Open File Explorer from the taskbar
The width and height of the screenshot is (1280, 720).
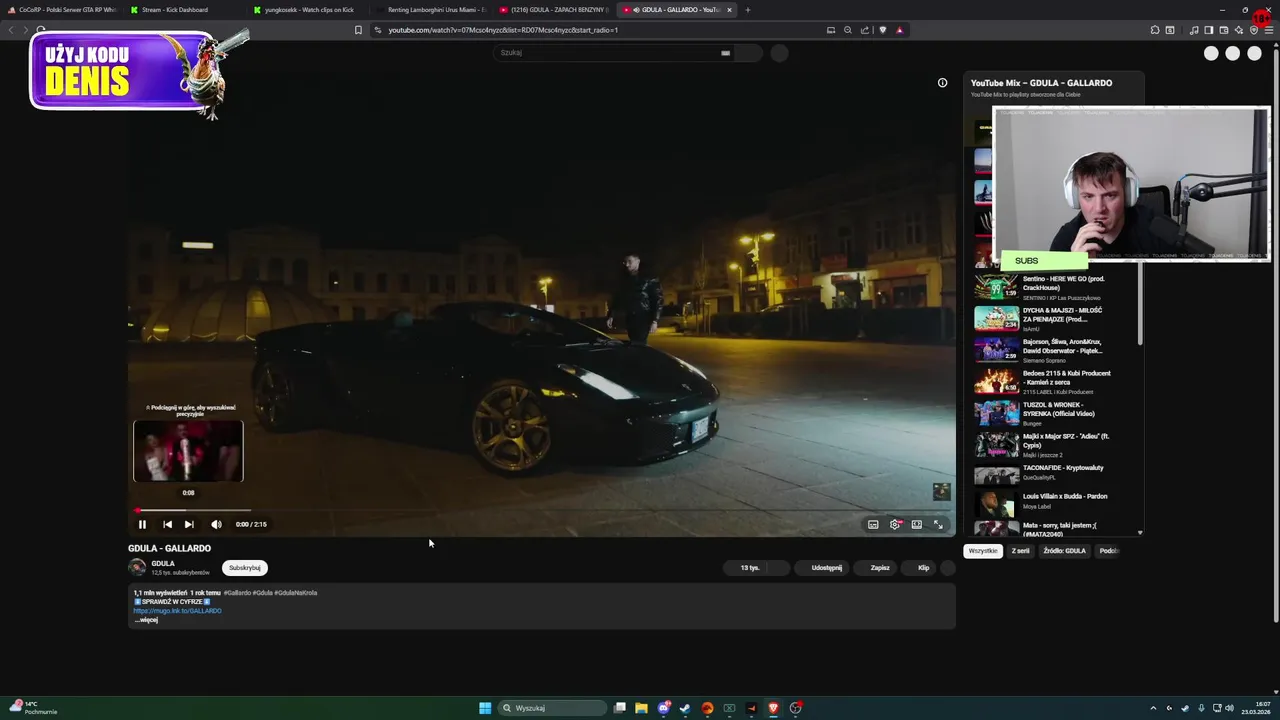coord(641,708)
